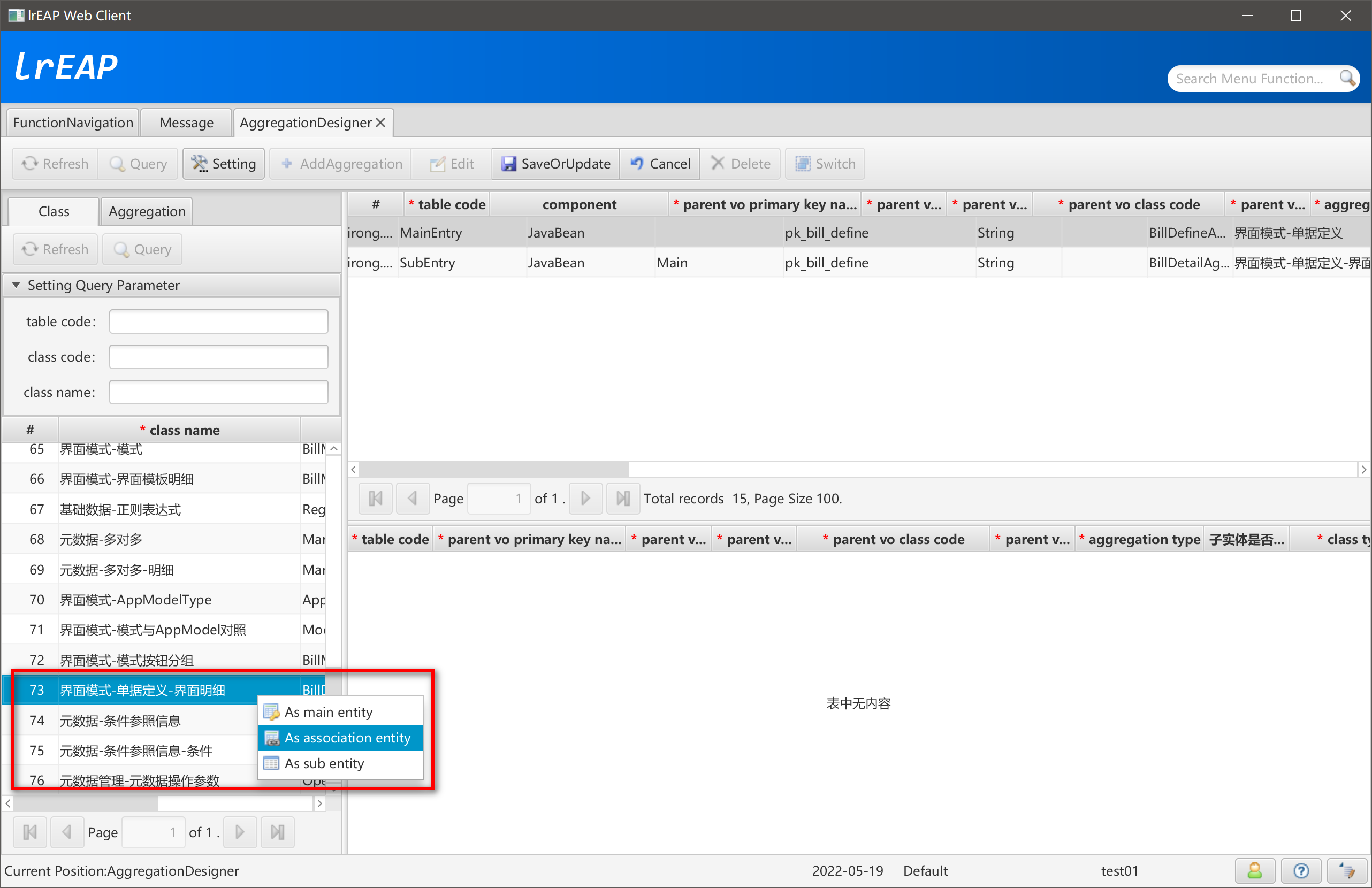Select row 69 元数据-多对多-明细
Screen dimensions: 1372x888
point(164,570)
